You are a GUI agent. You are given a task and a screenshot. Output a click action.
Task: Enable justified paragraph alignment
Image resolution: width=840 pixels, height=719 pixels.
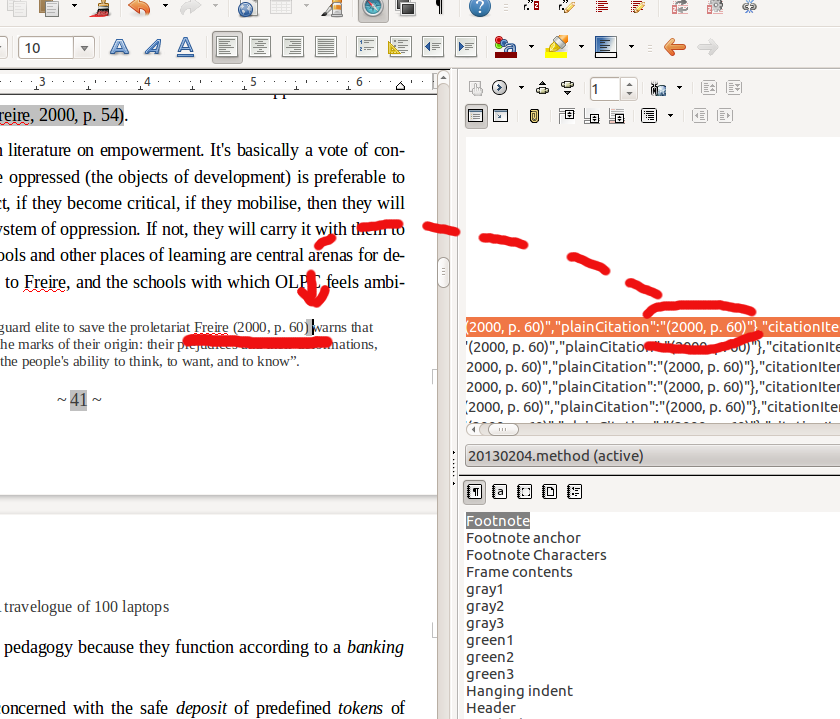click(326, 46)
